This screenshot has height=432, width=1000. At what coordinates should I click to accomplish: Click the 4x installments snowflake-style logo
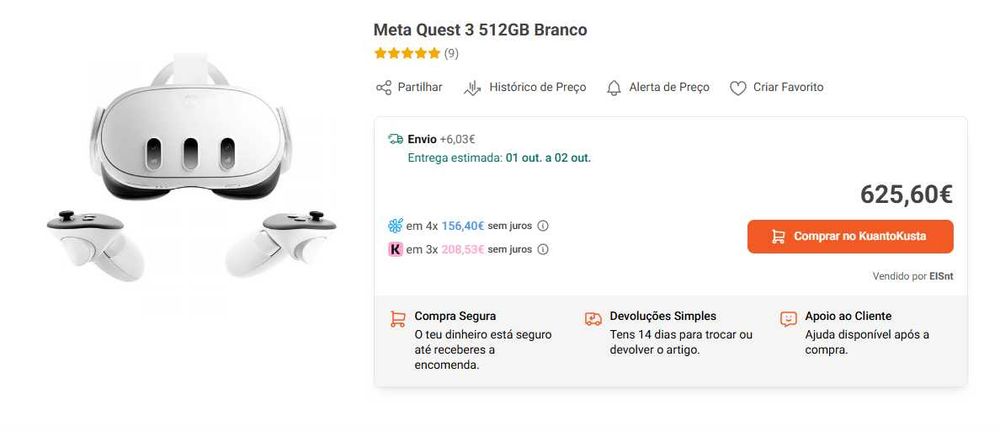pyautogui.click(x=395, y=226)
